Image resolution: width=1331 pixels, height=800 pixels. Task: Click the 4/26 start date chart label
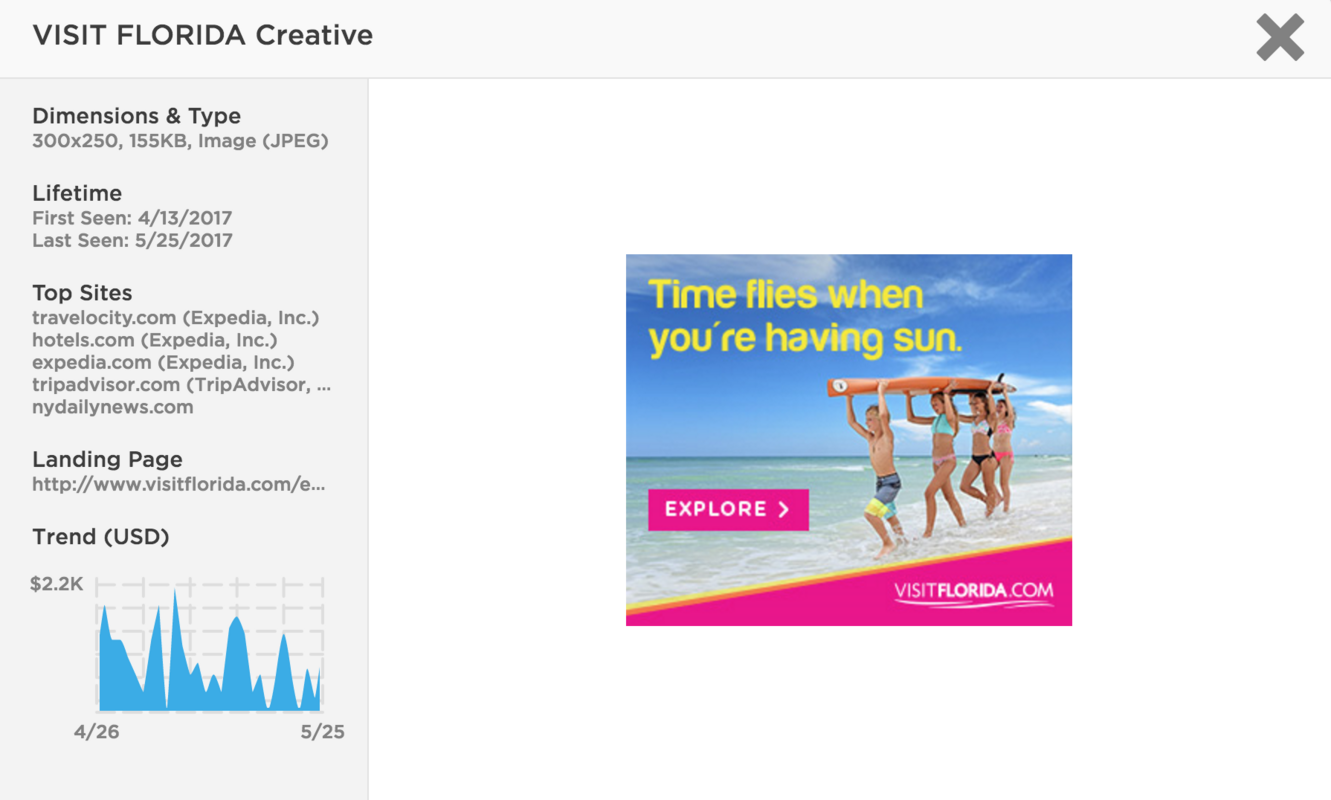click(x=96, y=732)
